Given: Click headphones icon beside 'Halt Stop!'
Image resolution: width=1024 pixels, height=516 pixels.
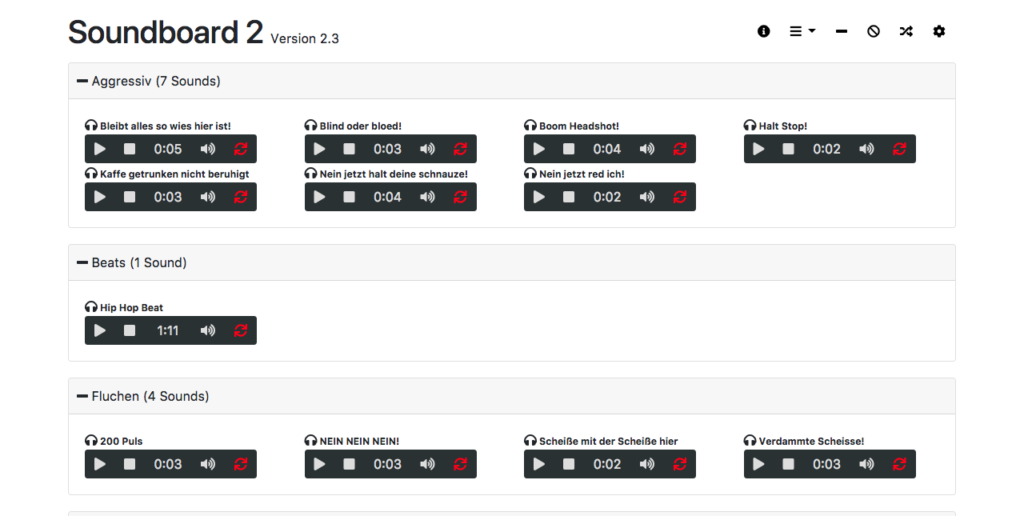Looking at the screenshot, I should 750,125.
